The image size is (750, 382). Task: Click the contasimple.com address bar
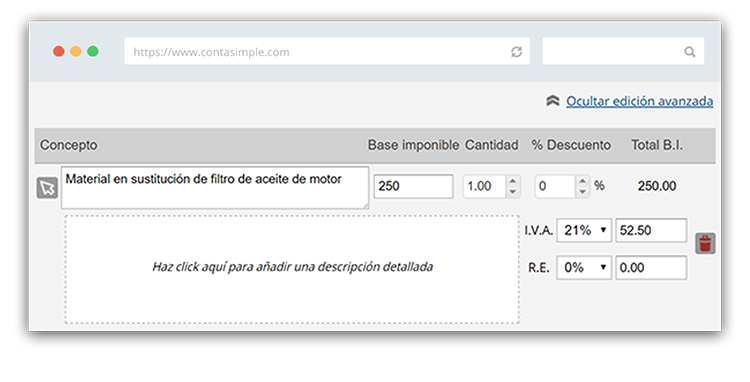point(327,51)
